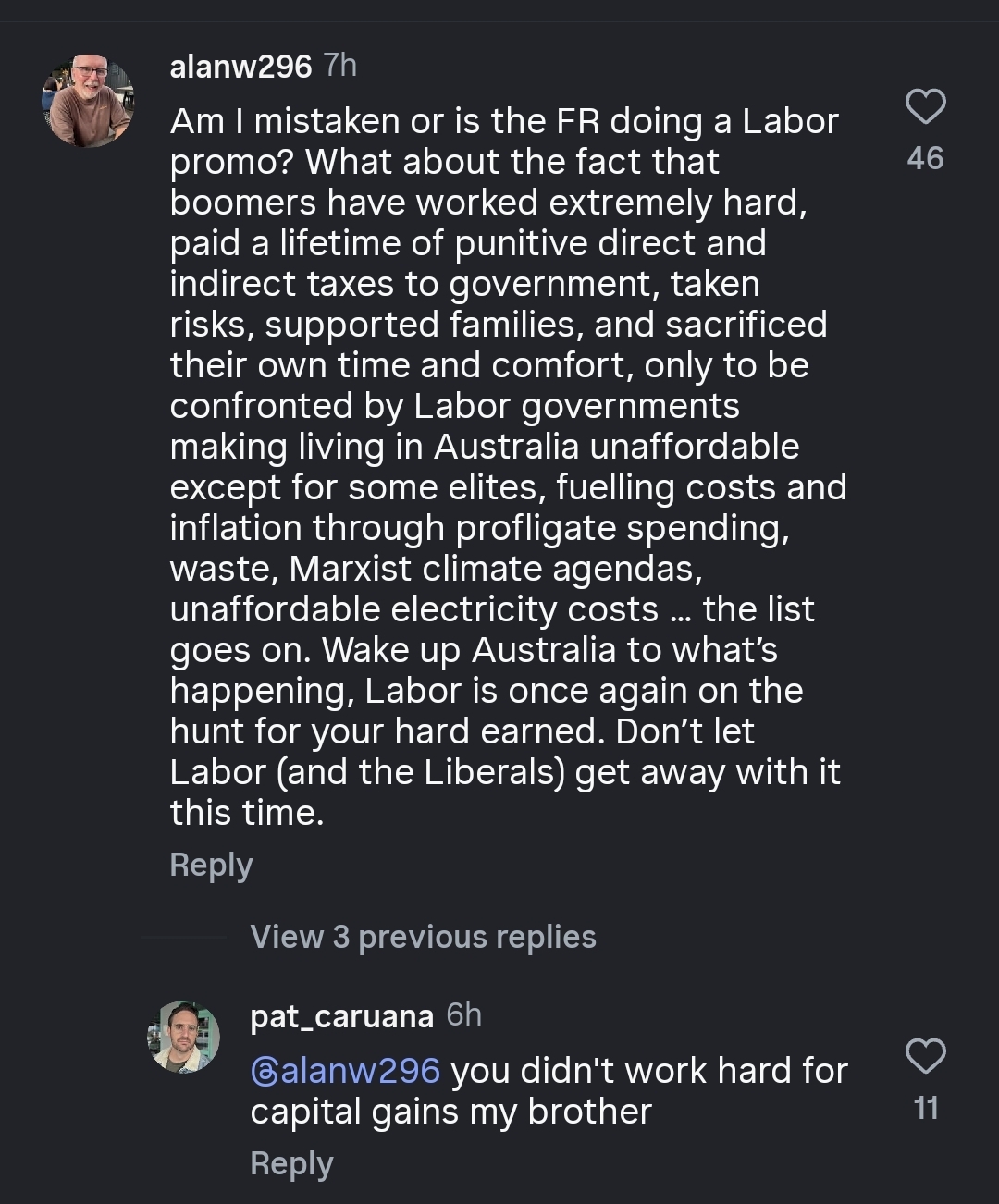The height and width of the screenshot is (1204, 999).
Task: Tap the heart on pat_caruana's reply
Action: click(924, 1056)
